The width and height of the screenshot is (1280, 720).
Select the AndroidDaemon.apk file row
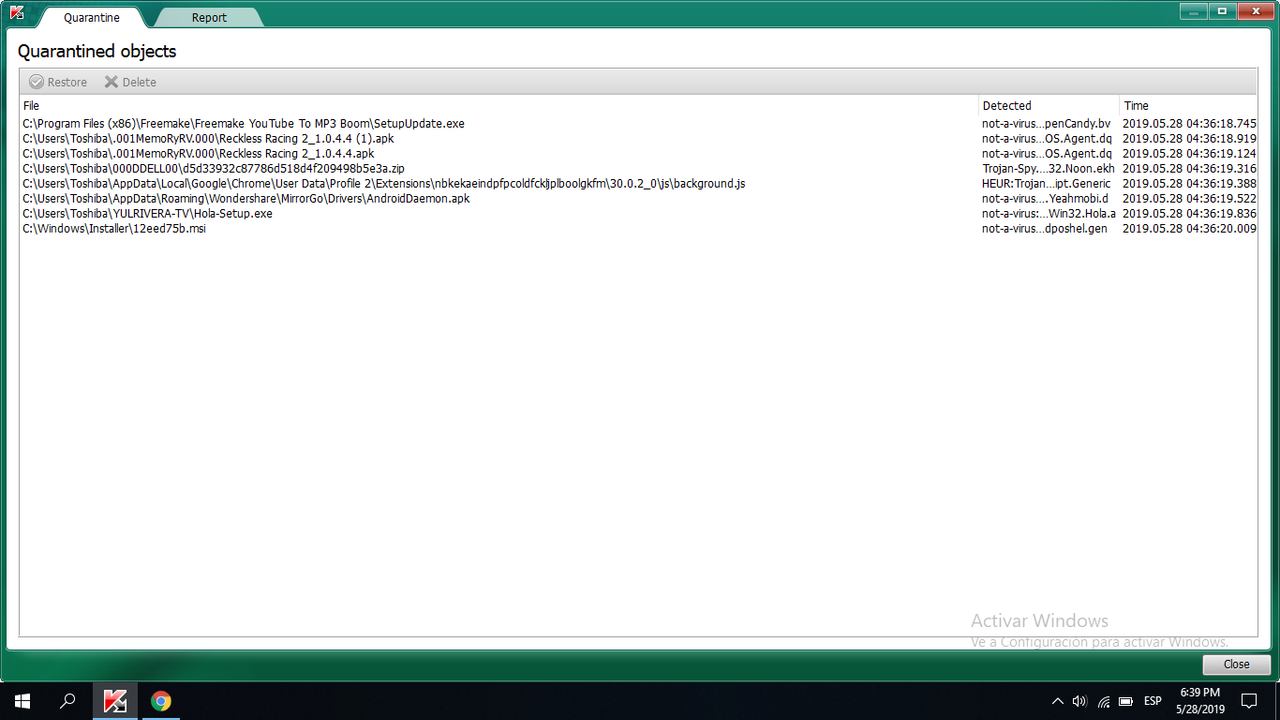pos(639,199)
